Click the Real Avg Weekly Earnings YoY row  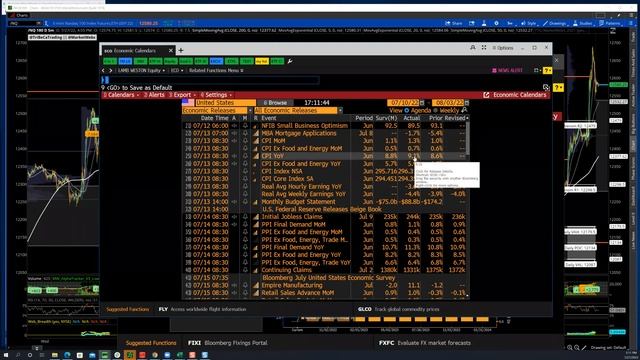pos(325,194)
